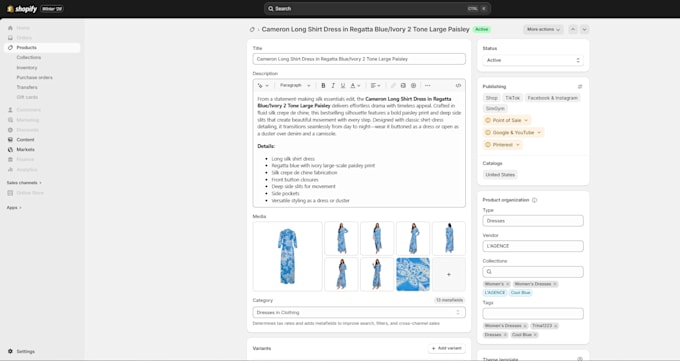This screenshot has height=361, width=680.
Task: Remove the Women's Dresses collection chip
Action: click(x=555, y=284)
